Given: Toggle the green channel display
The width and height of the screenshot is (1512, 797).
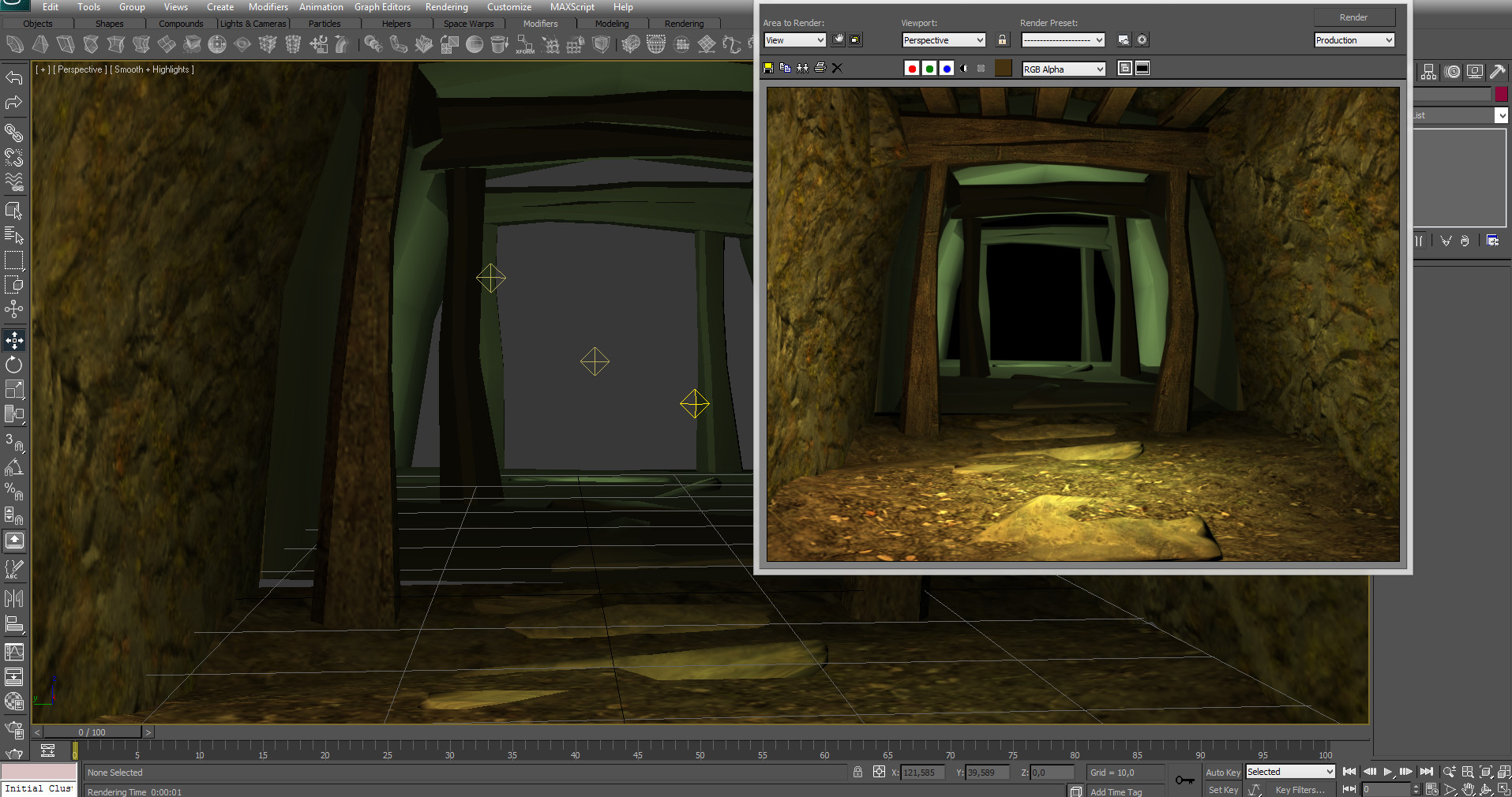Looking at the screenshot, I should pyautogui.click(x=929, y=69).
